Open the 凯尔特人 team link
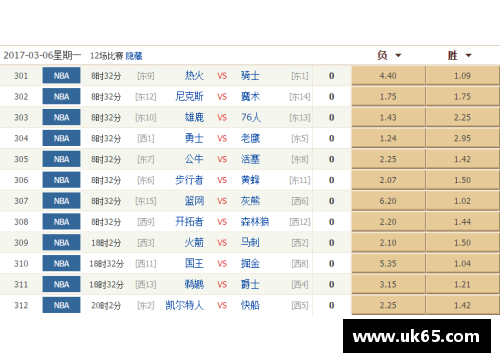Viewport: 500px width, 362px height. pos(185,305)
